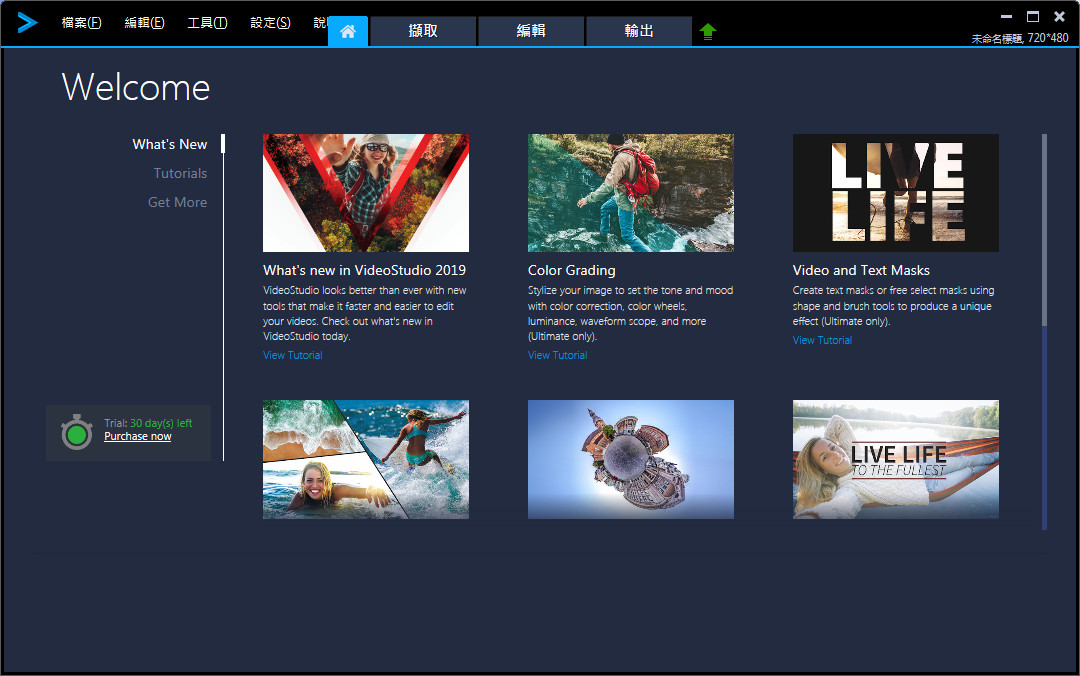Open the 檔案(F) menu
Screen dimensions: 1080x676
point(81,23)
